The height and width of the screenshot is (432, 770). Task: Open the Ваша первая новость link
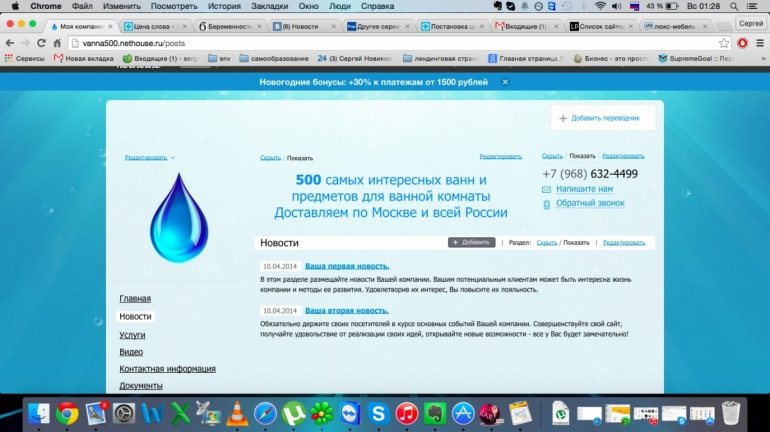point(346,266)
